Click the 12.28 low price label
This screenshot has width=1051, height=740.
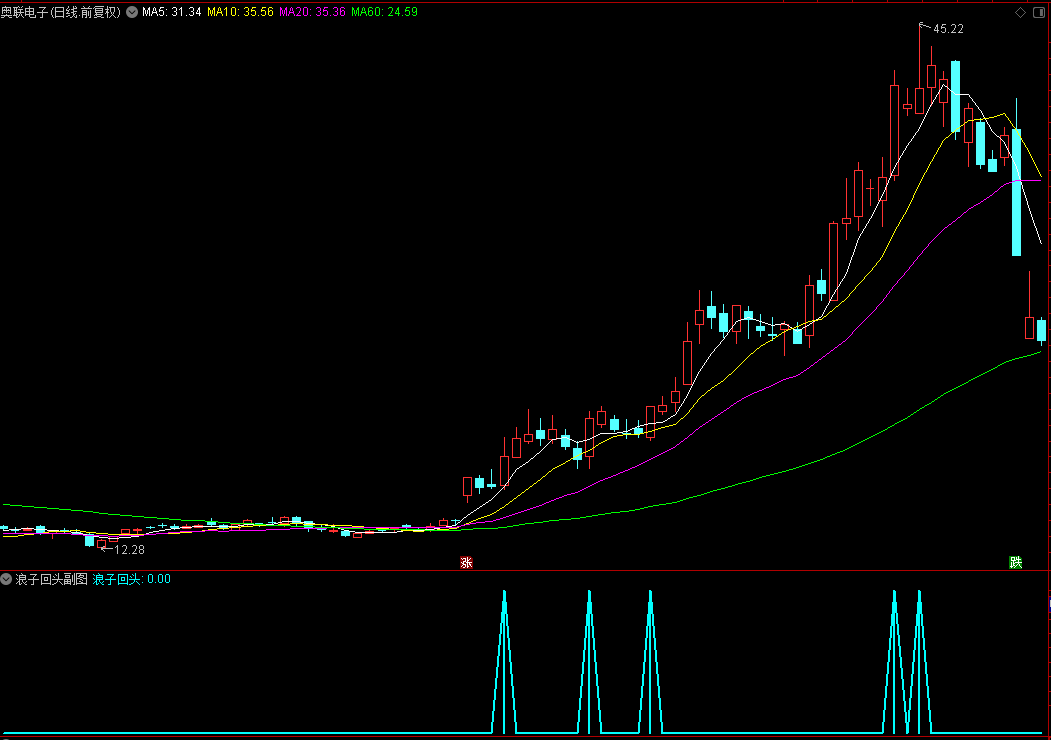[129, 550]
